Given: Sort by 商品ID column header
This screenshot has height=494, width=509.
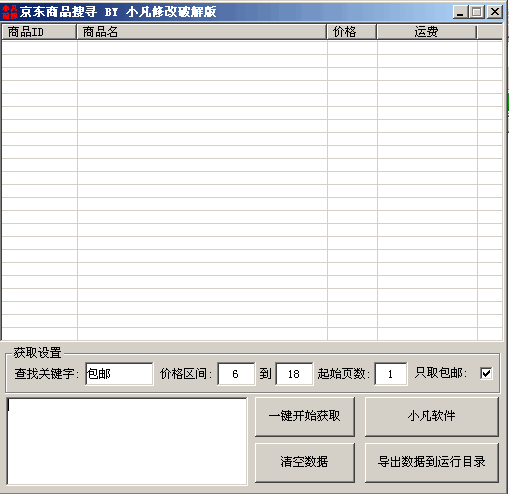Looking at the screenshot, I should tap(39, 32).
